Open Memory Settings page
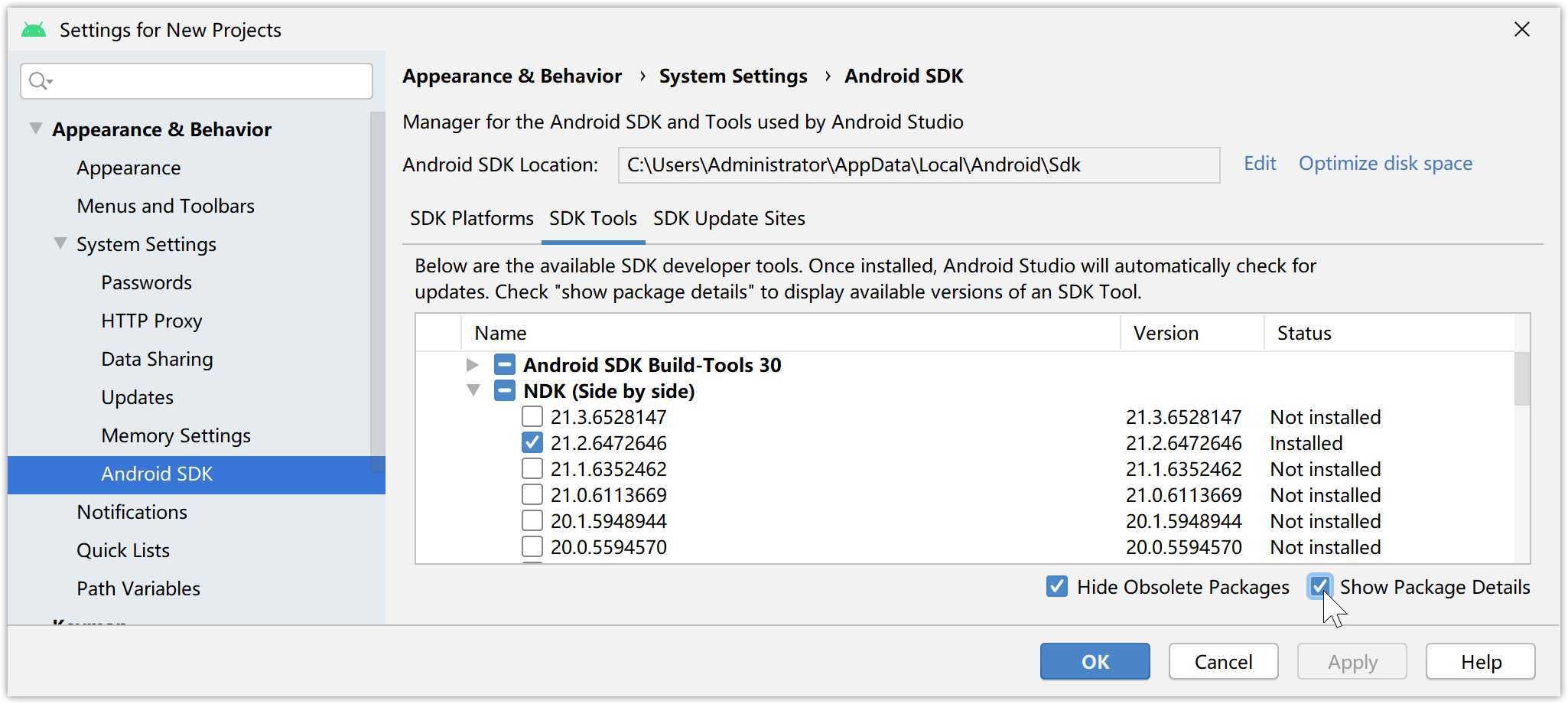The image size is (1568, 704). (x=176, y=435)
